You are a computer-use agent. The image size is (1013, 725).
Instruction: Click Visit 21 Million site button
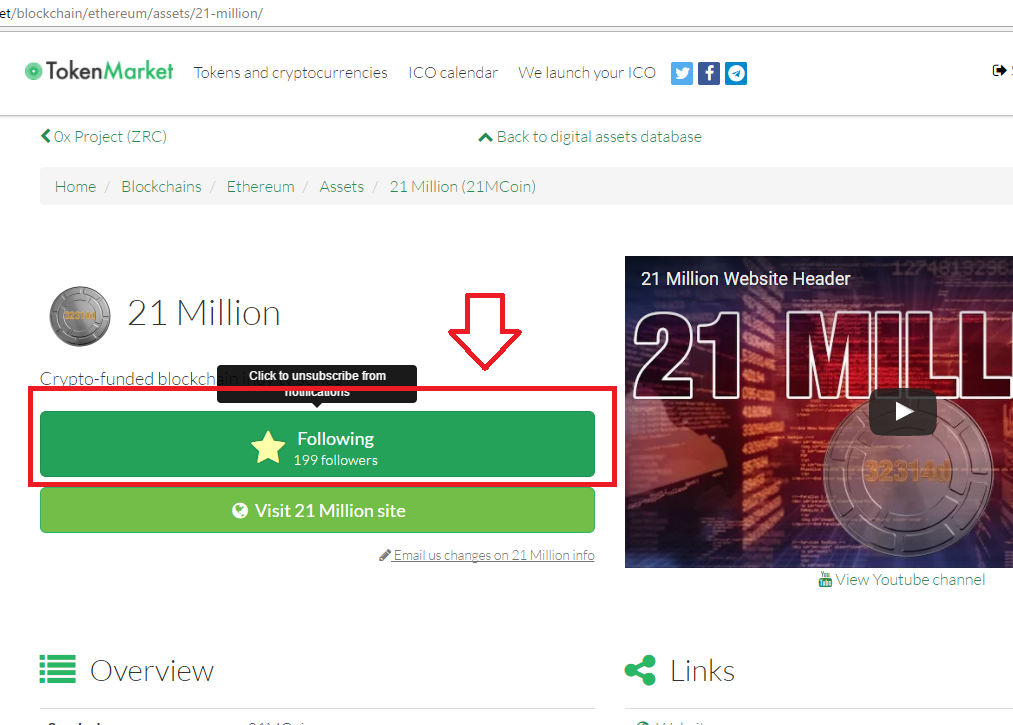(317, 510)
